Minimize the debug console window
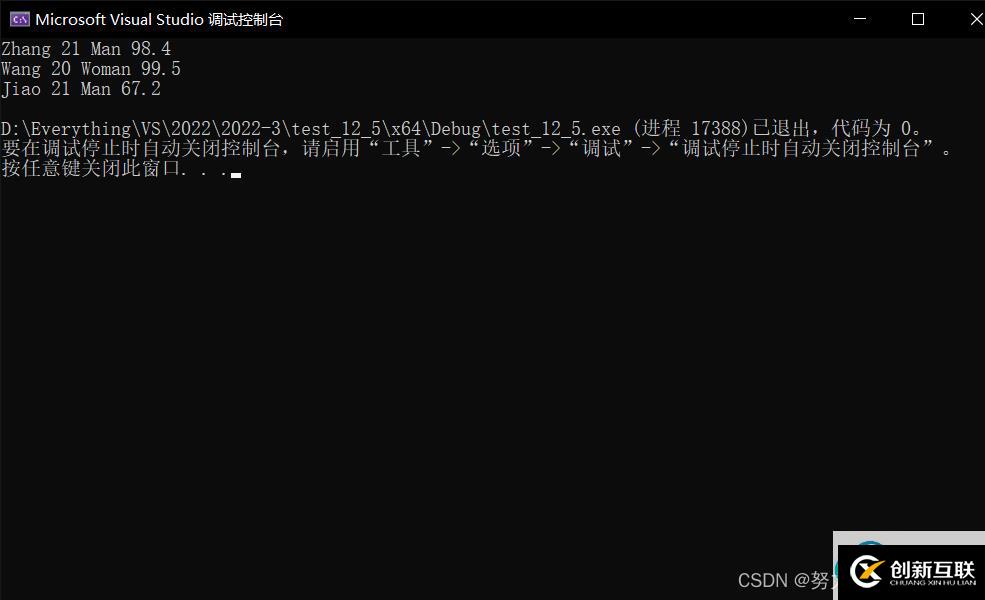The image size is (985, 600). point(860,19)
